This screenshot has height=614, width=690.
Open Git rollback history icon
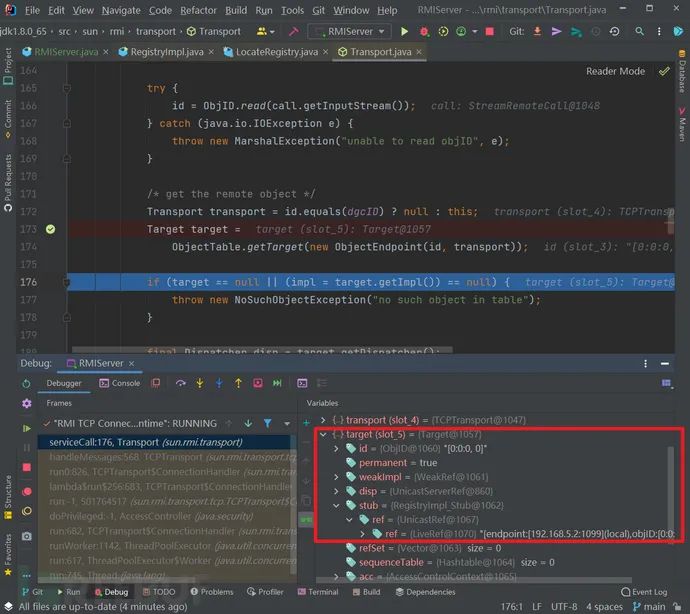[x=615, y=31]
